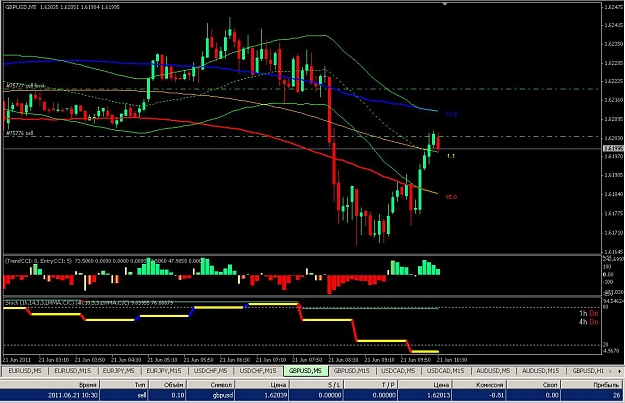Click the #75776 sell order label
The width and height of the screenshot is (625, 403).
(19, 133)
